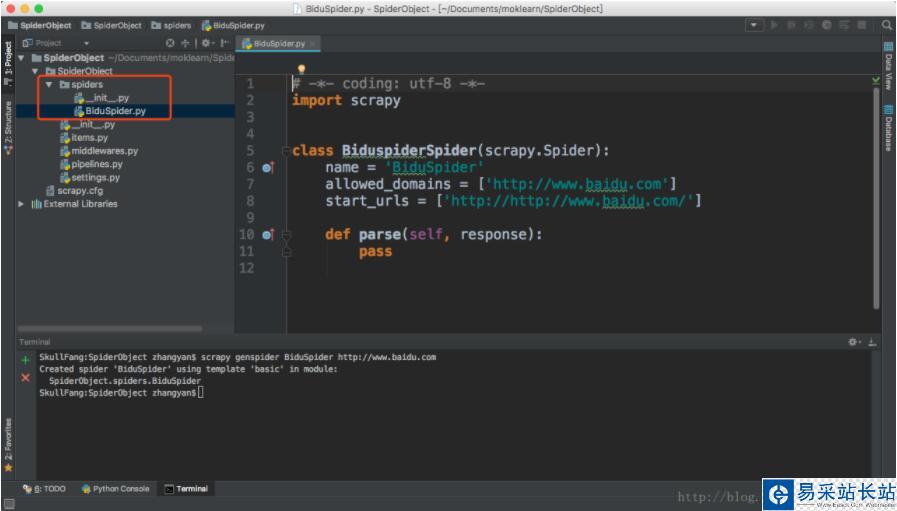Hide the Project panel with the hide icon
The image size is (897, 511).
pyautogui.click(x=225, y=43)
